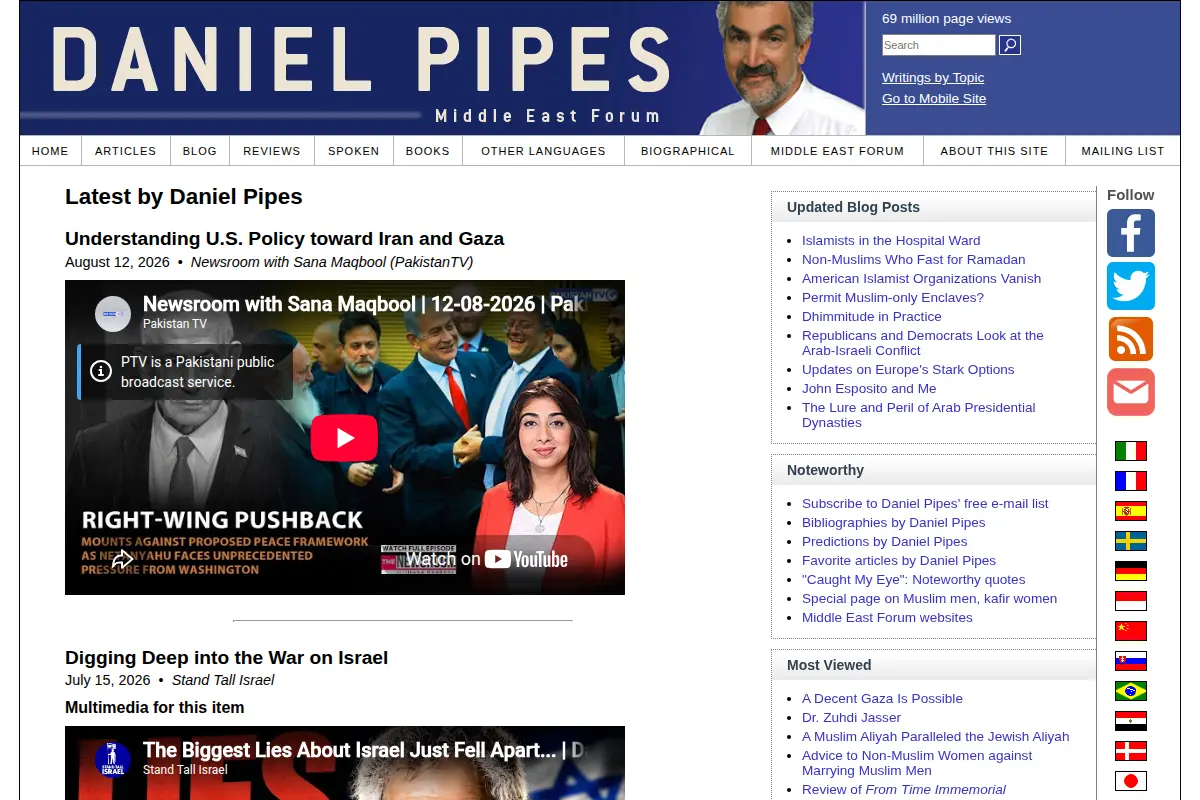
Task: Open Dhimmitude in Practice post
Action: [x=872, y=316]
